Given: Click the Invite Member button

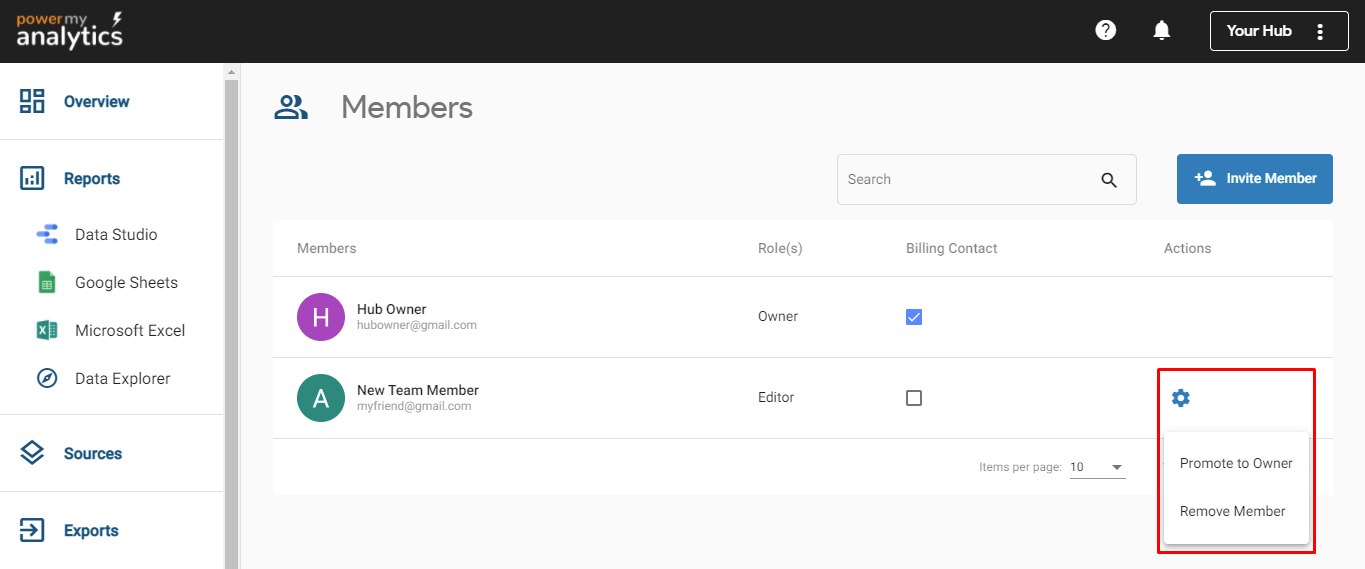Looking at the screenshot, I should [x=1254, y=179].
